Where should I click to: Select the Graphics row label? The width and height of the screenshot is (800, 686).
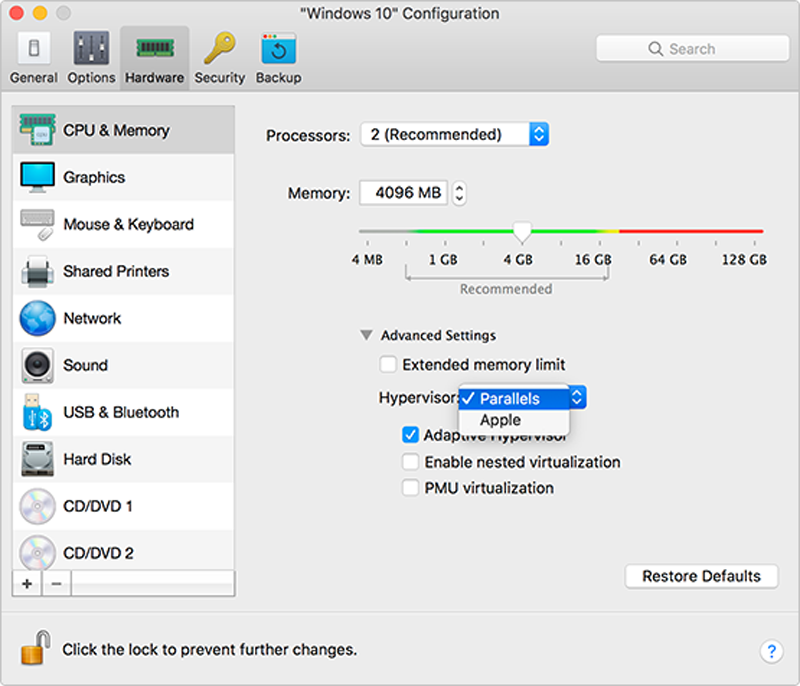[x=94, y=177]
